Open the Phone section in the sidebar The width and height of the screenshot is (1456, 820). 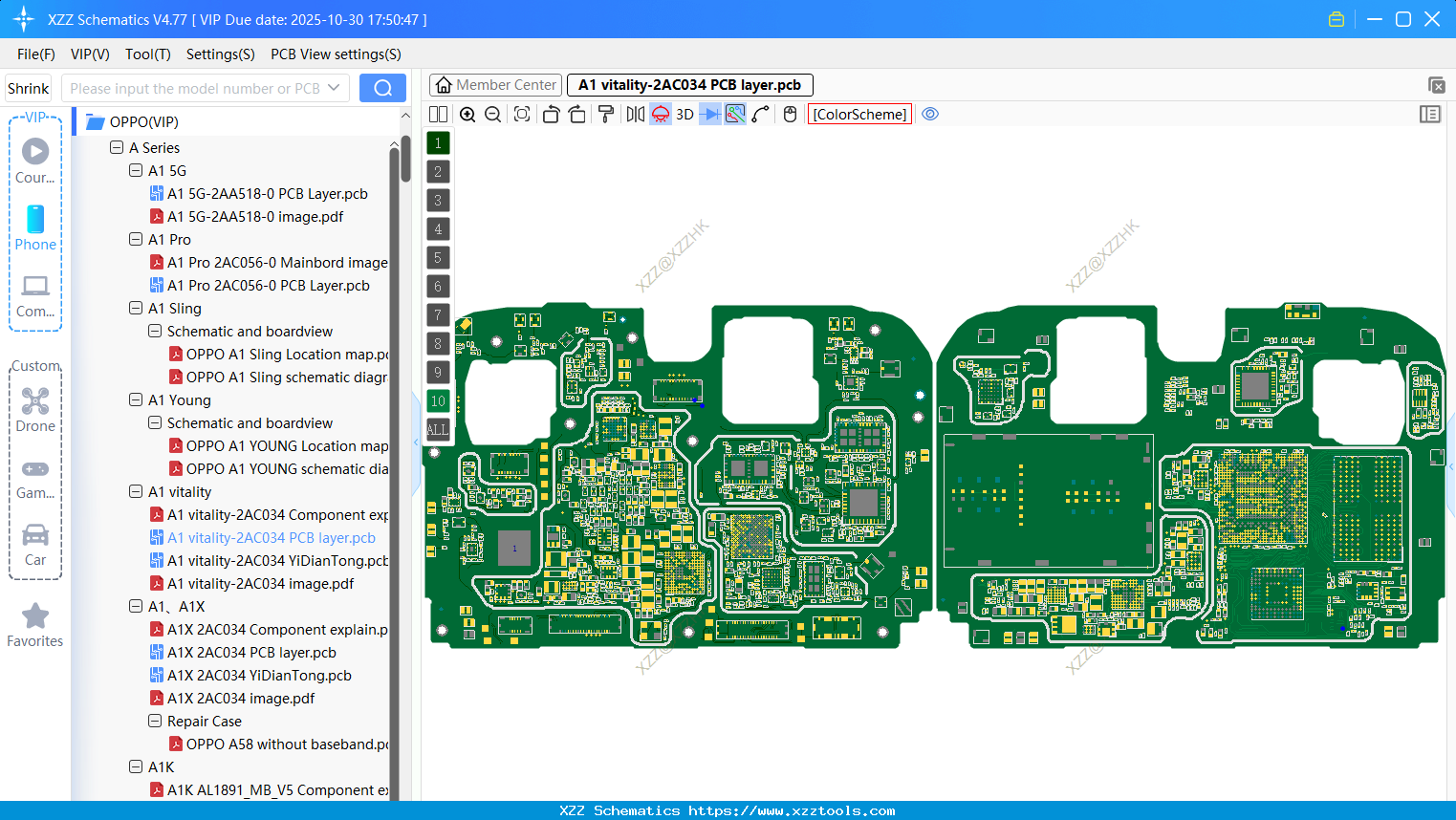click(x=35, y=227)
